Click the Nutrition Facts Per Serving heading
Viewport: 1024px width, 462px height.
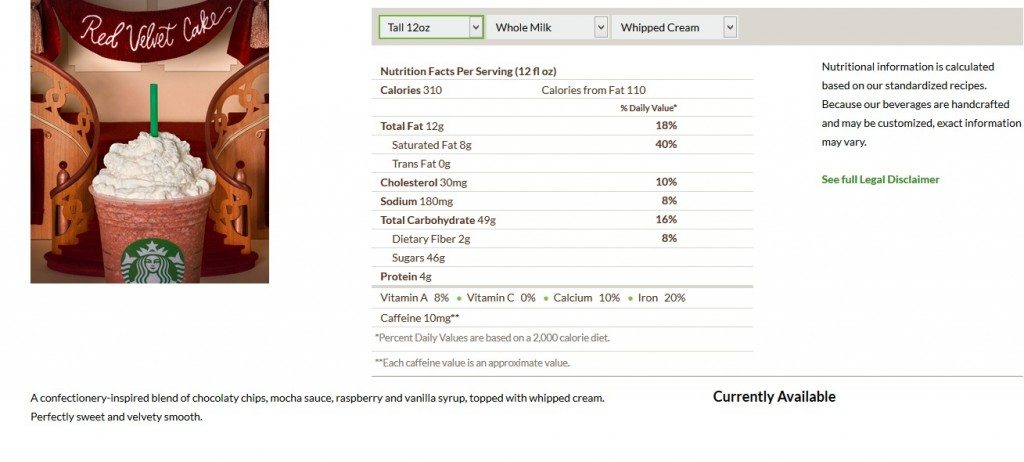468,71
